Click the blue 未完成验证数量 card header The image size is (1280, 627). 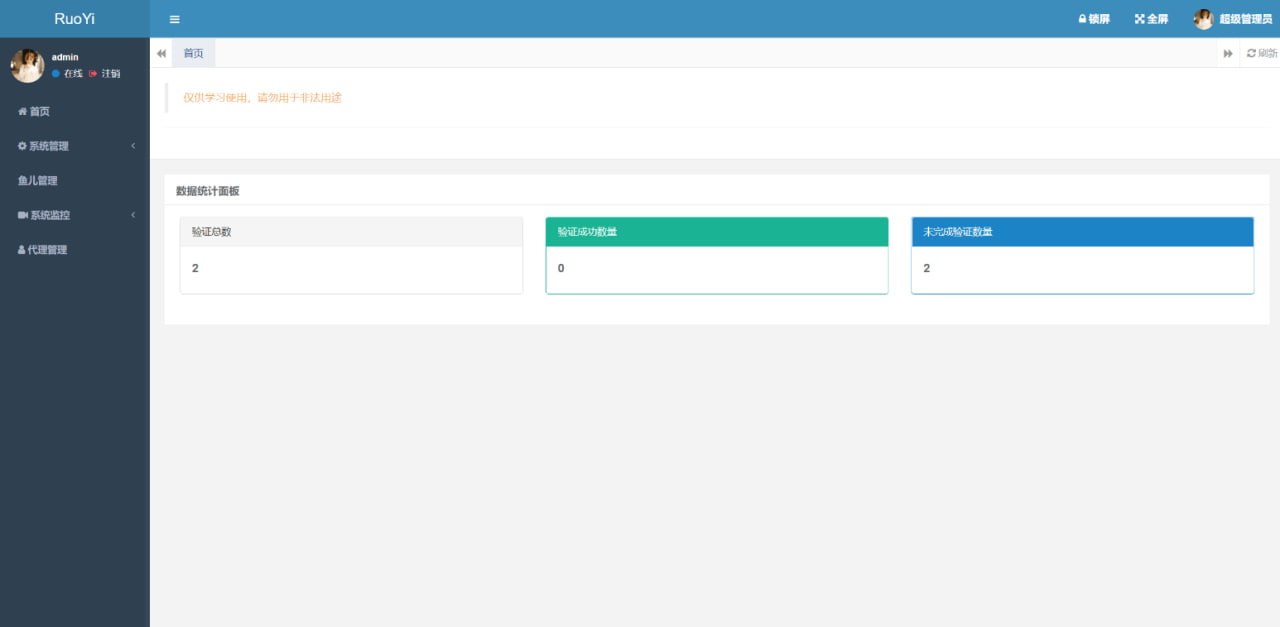coord(1082,232)
